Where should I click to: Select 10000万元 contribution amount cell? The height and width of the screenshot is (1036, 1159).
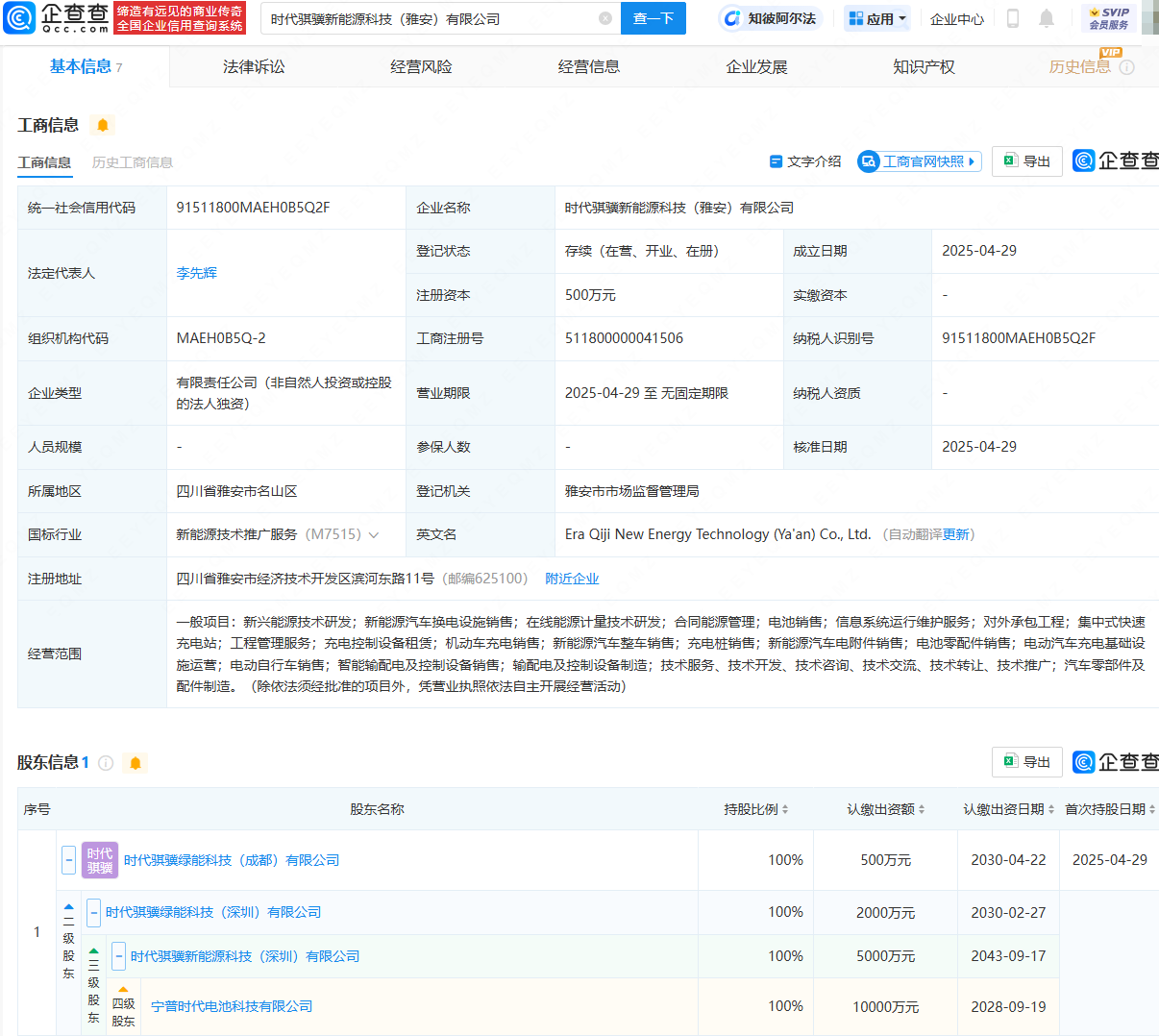886,1006
